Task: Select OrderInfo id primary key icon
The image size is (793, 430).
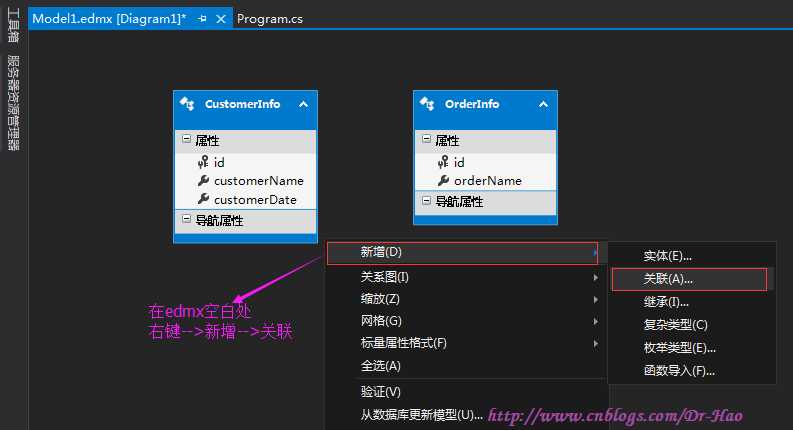Action: (x=443, y=162)
